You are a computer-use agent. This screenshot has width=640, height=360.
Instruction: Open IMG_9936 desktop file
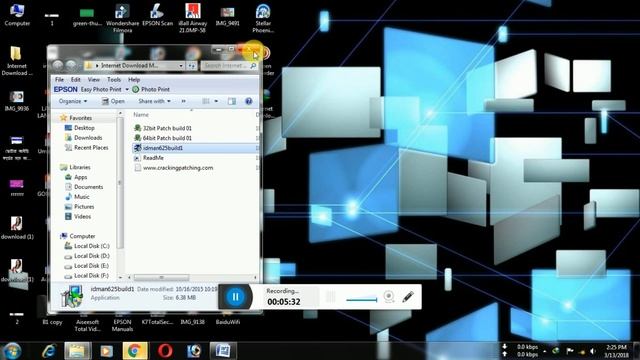tap(16, 101)
